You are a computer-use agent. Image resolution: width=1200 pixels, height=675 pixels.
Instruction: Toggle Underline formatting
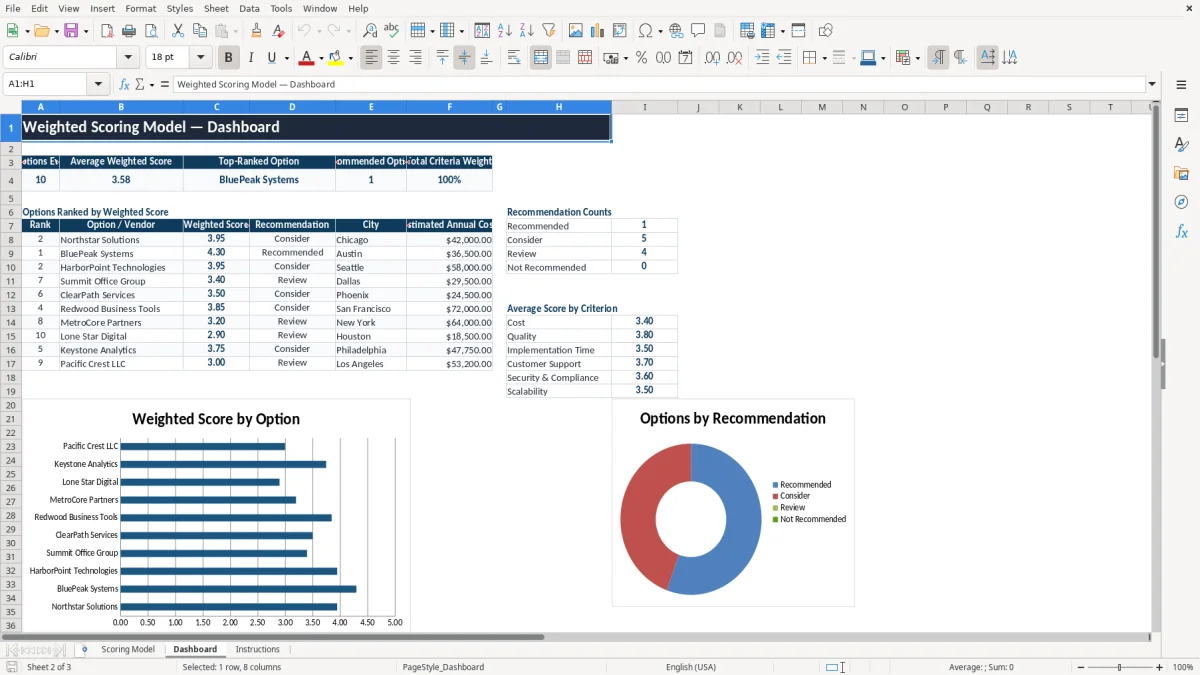tap(271, 58)
